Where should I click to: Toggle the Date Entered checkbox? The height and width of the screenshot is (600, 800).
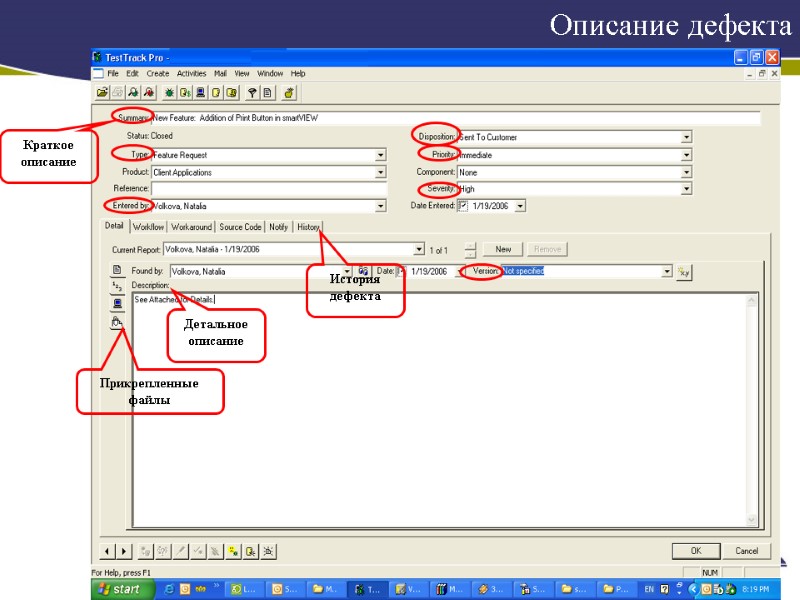click(463, 206)
